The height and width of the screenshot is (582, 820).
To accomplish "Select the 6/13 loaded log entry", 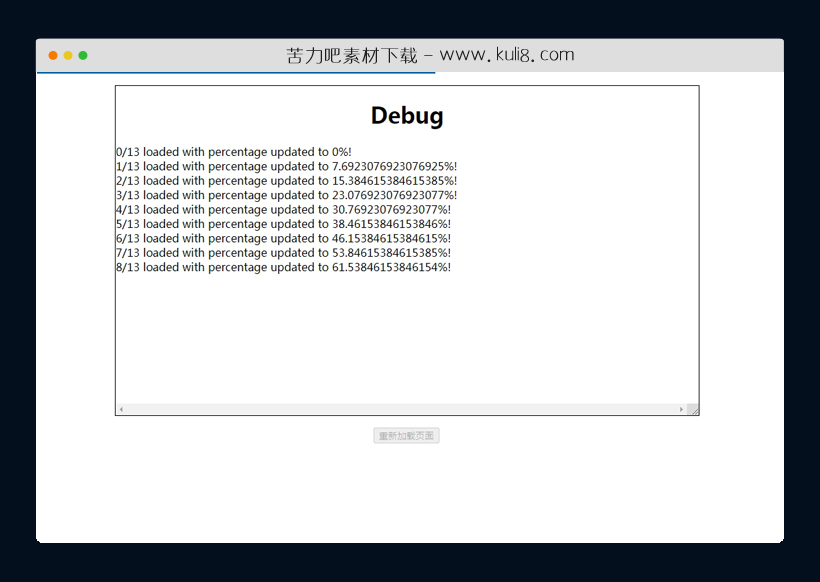I will (285, 238).
